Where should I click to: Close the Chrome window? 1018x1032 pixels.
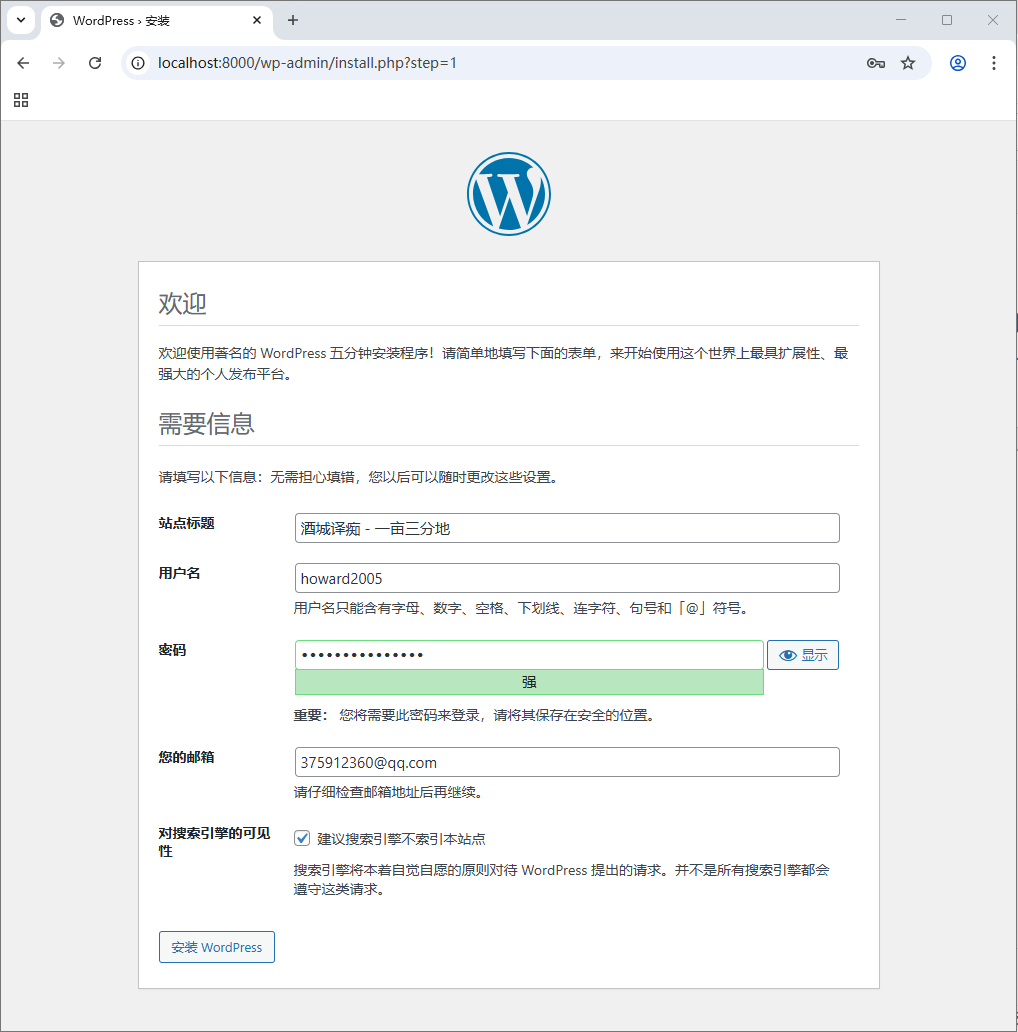pyautogui.click(x=993, y=20)
